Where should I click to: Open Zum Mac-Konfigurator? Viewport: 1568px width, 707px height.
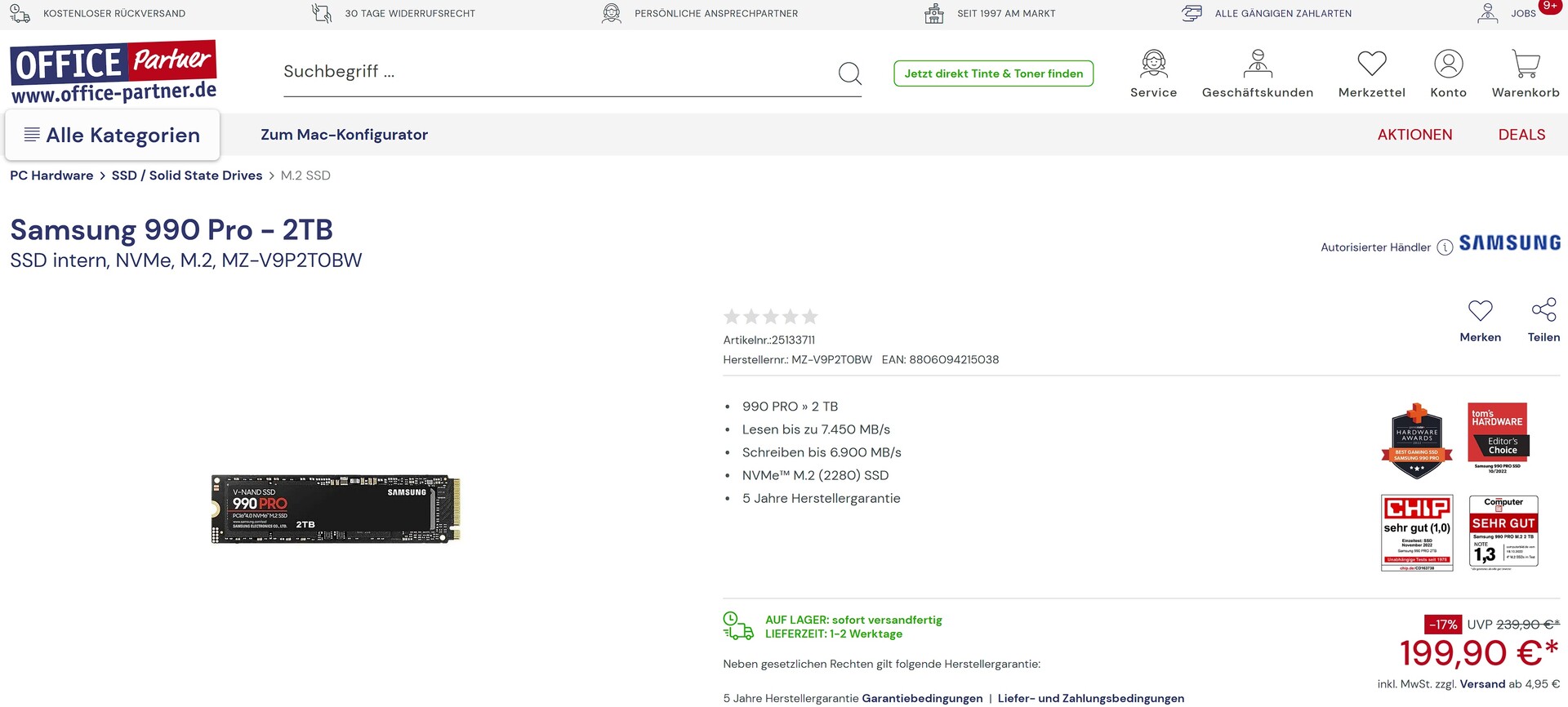pyautogui.click(x=344, y=135)
